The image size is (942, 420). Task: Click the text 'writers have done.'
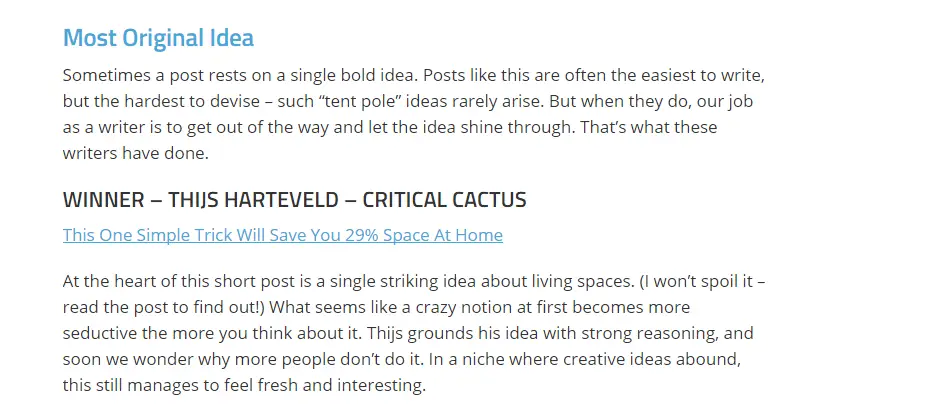tap(135, 153)
